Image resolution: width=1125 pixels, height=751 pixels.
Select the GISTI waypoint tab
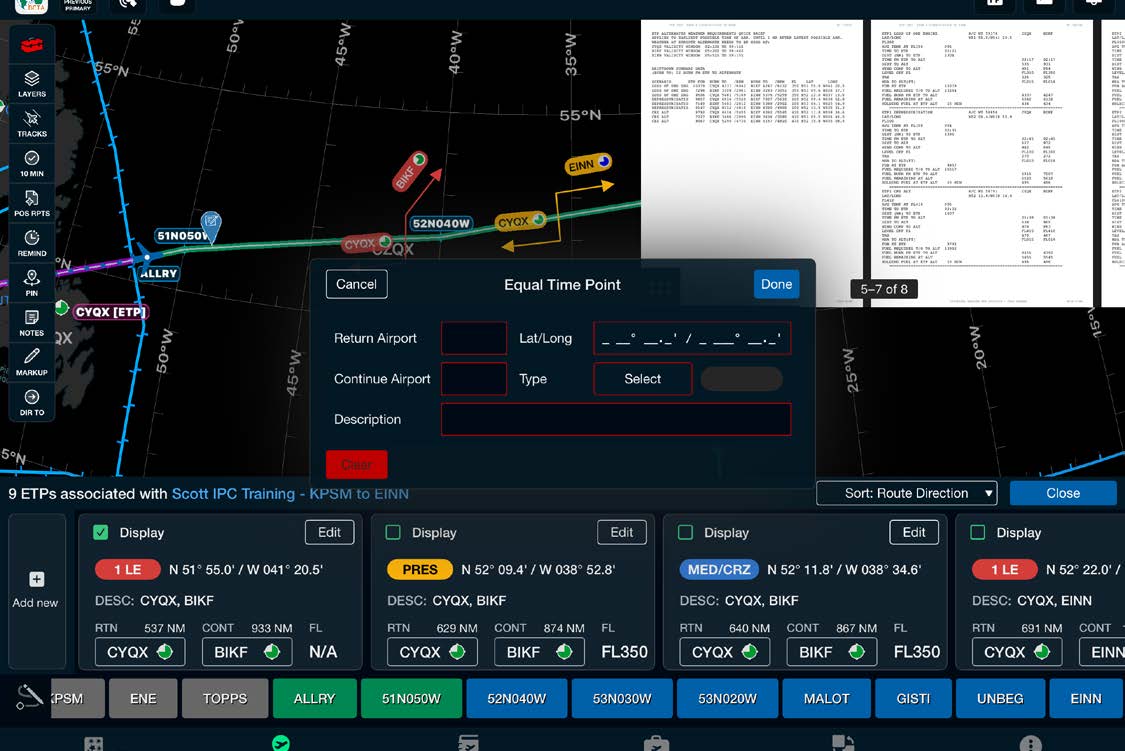[x=913, y=698]
